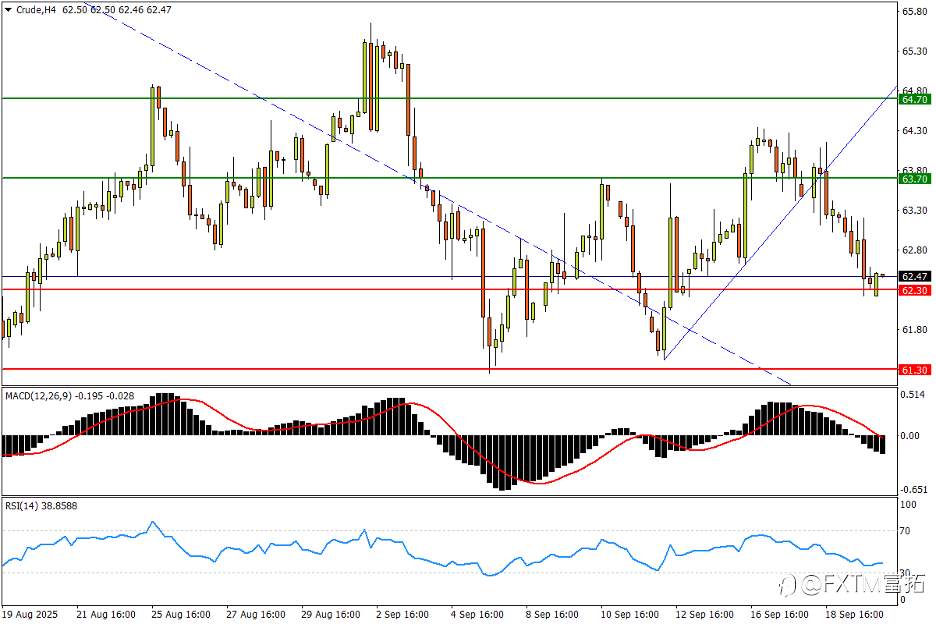
Task: Click the 29 Aug 16:00 time label
Action: 331,614
